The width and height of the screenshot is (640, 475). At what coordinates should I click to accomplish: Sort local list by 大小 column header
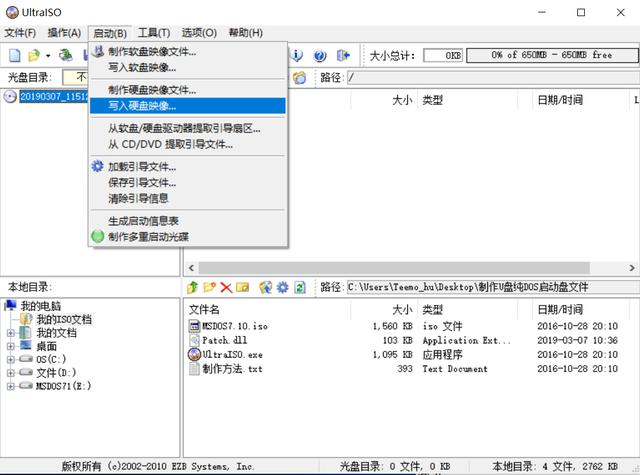[x=384, y=309]
